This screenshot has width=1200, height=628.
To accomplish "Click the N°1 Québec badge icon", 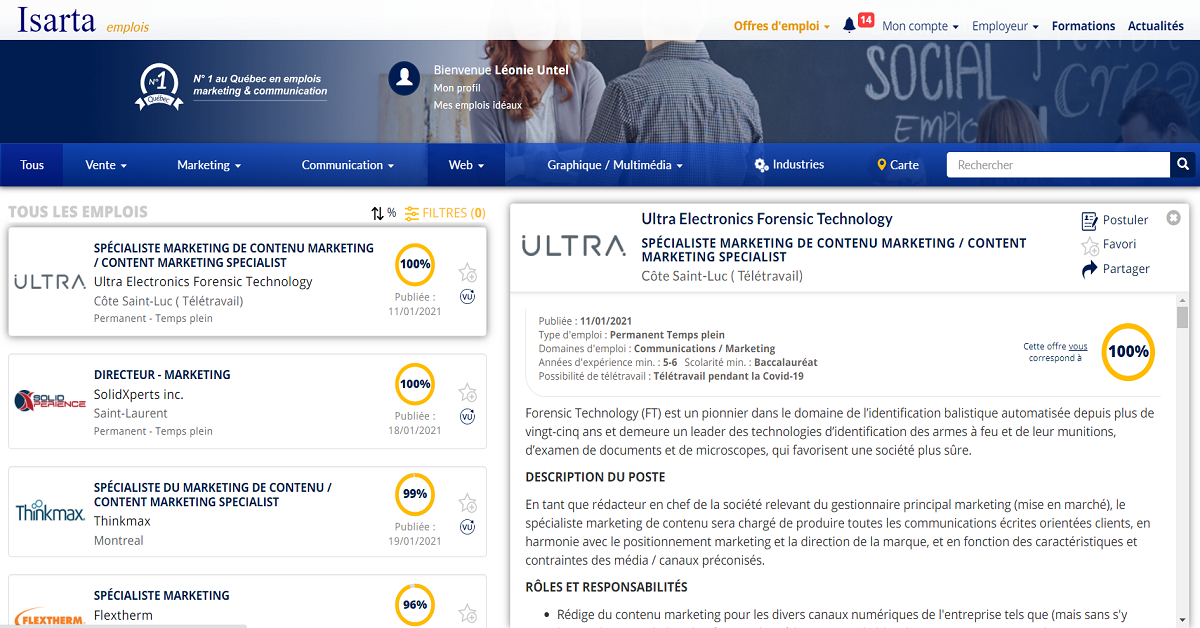I will pos(159,87).
